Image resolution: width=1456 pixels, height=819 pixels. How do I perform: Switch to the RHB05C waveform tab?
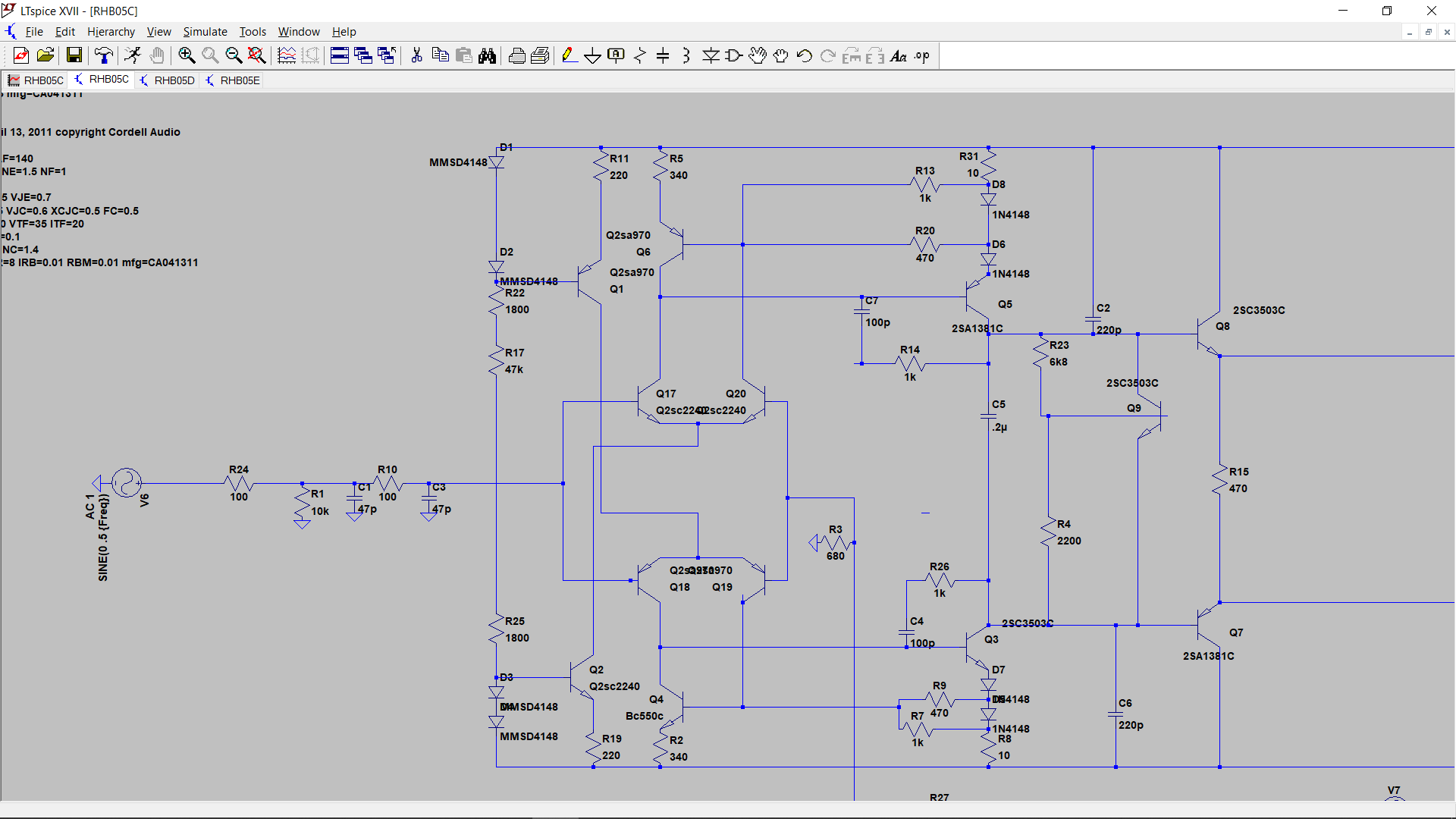(x=36, y=80)
